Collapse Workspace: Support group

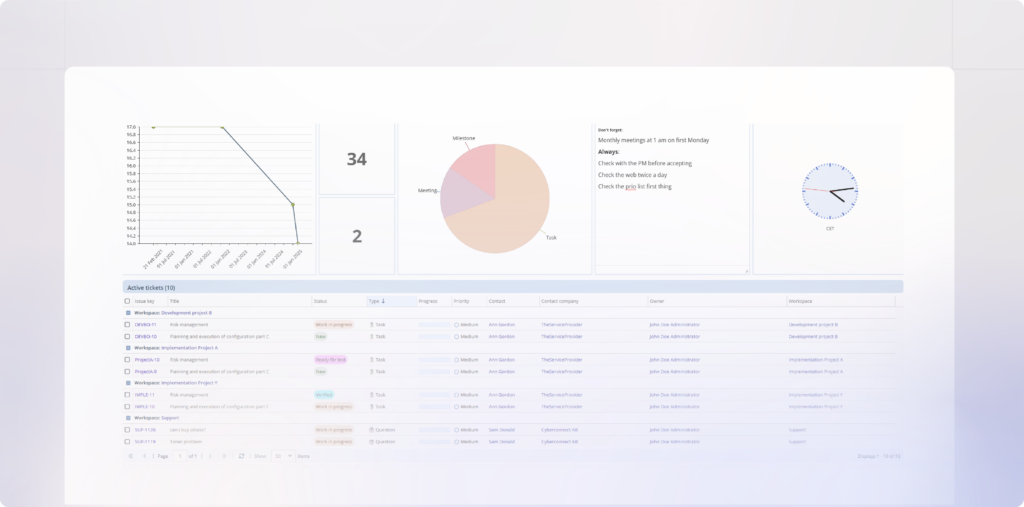click(128, 418)
